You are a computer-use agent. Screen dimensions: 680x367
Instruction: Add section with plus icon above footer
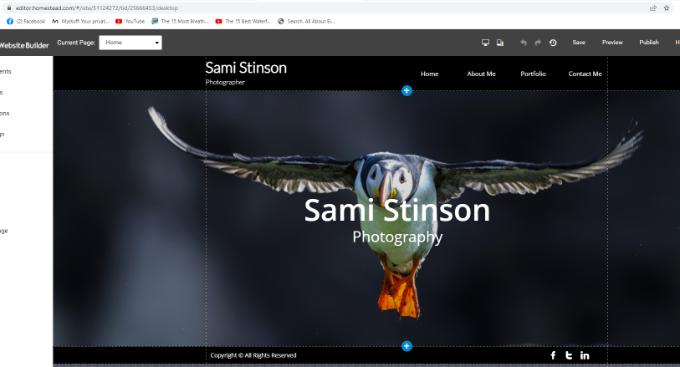(406, 346)
